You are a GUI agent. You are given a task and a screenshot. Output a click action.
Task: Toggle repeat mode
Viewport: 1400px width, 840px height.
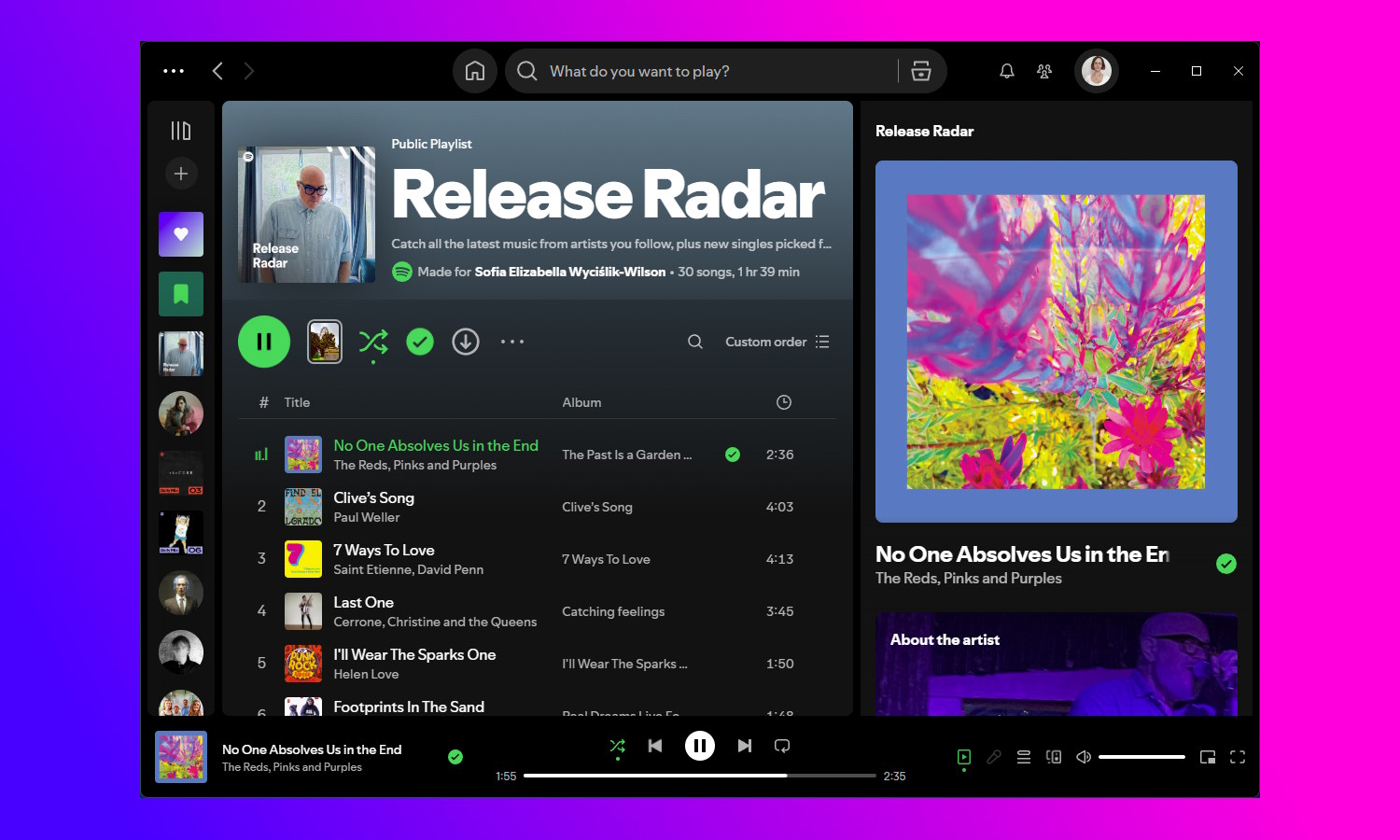coord(781,746)
